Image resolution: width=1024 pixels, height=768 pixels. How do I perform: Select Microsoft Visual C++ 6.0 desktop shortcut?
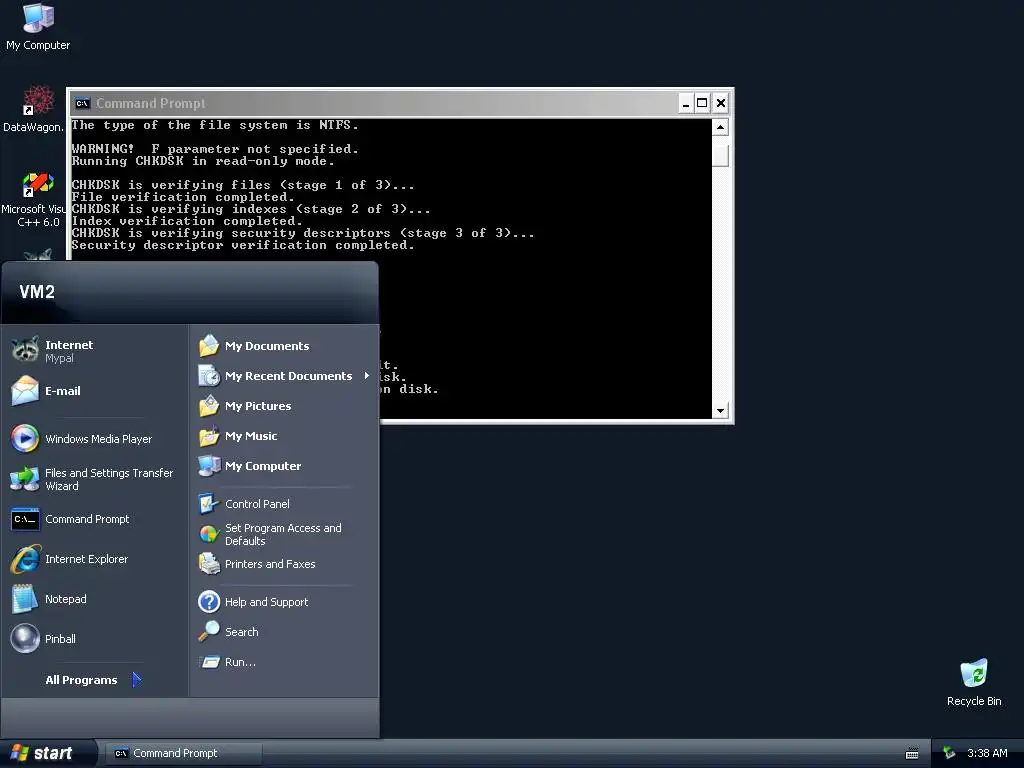pyautogui.click(x=34, y=200)
